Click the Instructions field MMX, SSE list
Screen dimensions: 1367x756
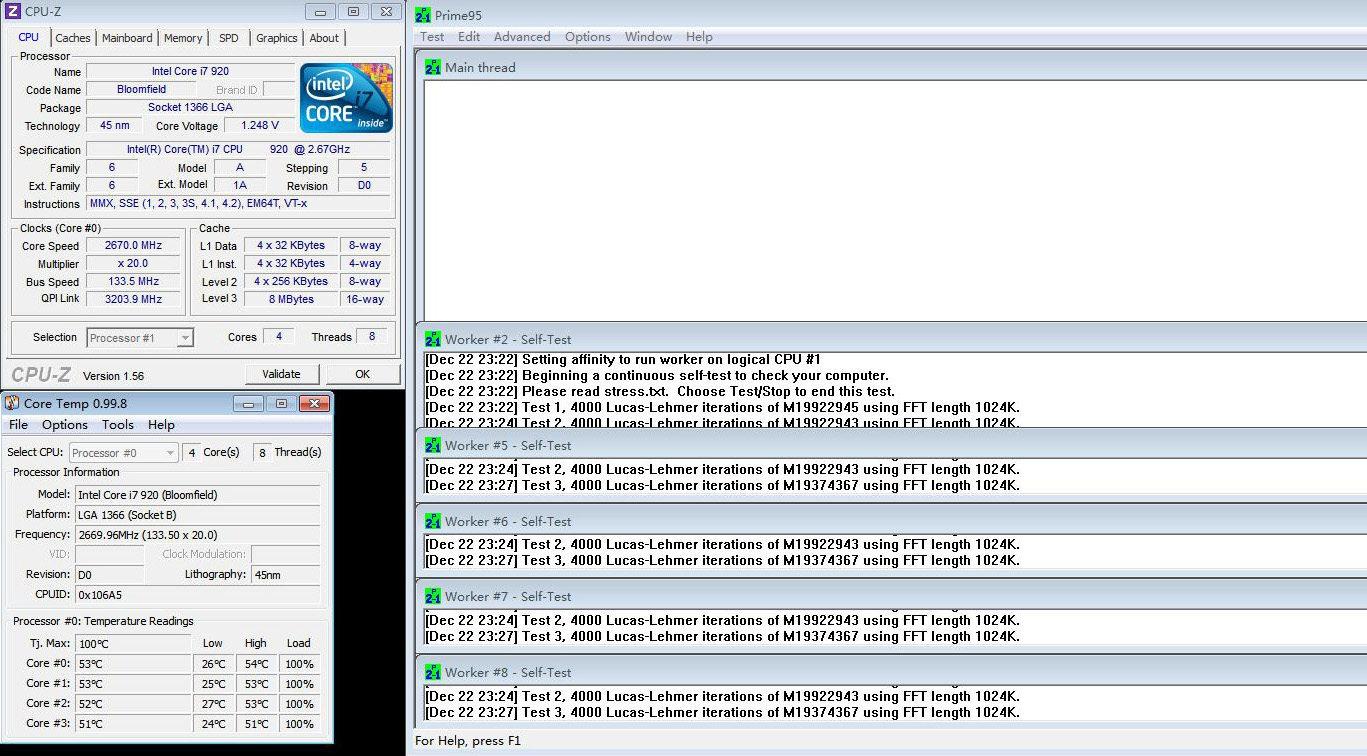[x=239, y=203]
